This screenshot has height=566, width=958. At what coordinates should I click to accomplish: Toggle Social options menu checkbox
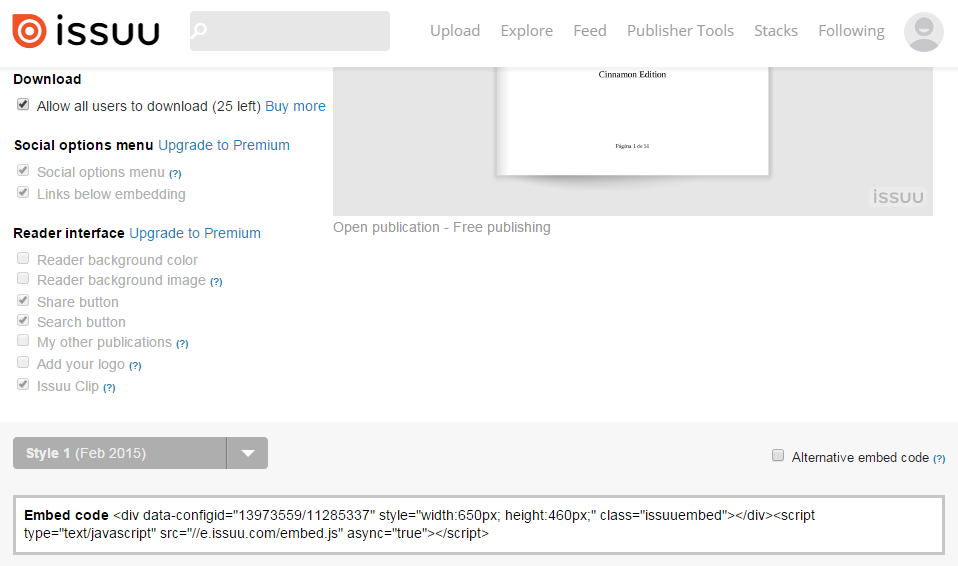[x=23, y=171]
